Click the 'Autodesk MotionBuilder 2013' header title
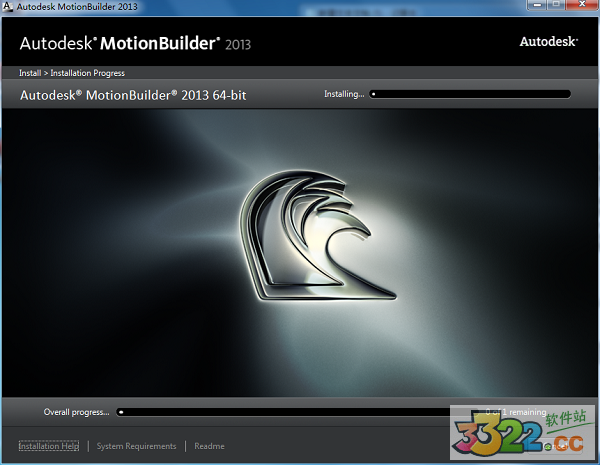Viewport: 600px width, 465px height. 135,43
